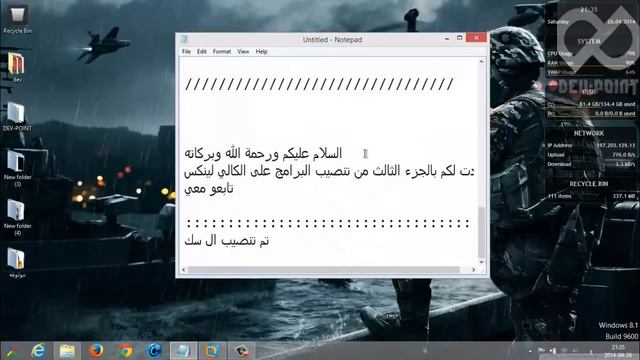The width and height of the screenshot is (640, 360).
Task: Click the action center flag tray icon
Action: click(542, 351)
